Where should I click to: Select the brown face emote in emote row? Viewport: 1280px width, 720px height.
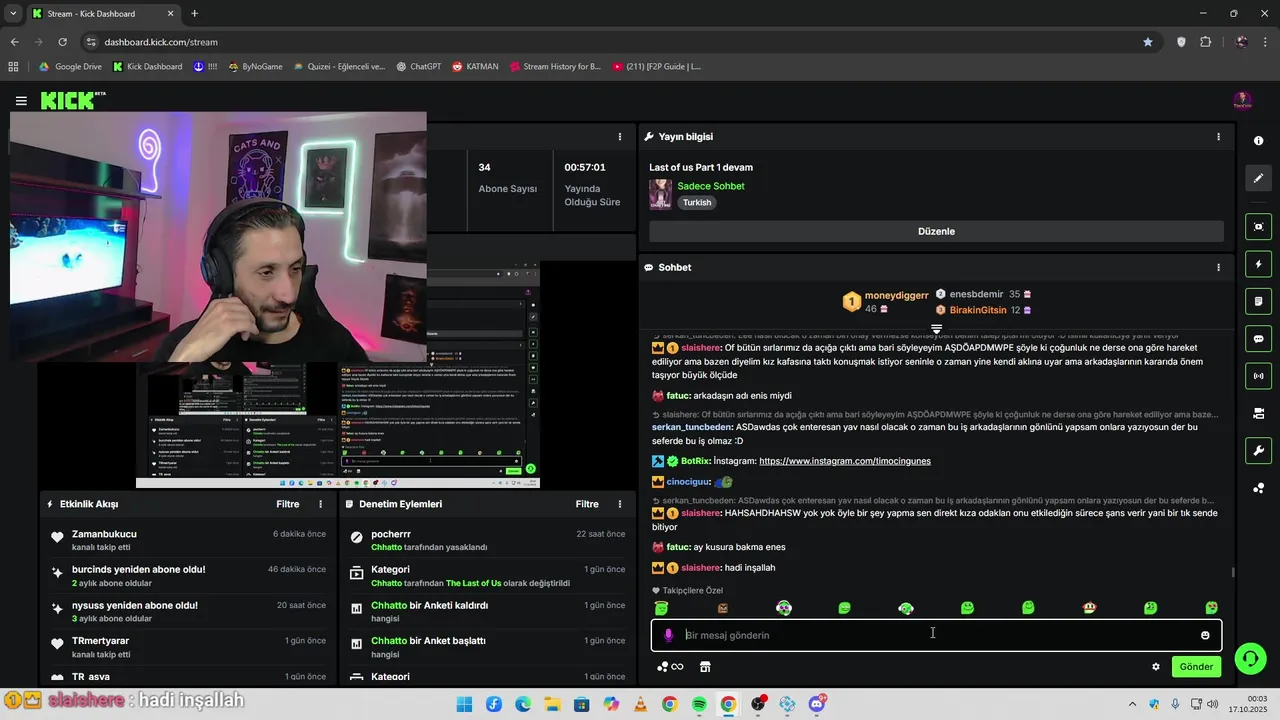tap(723, 608)
